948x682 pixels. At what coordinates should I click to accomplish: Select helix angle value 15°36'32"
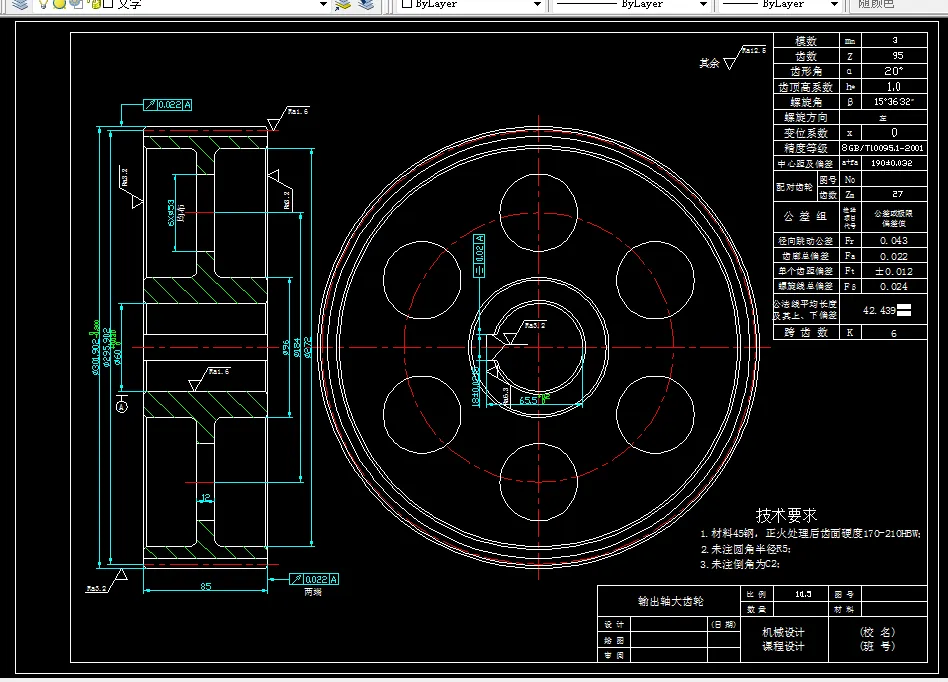click(894, 102)
